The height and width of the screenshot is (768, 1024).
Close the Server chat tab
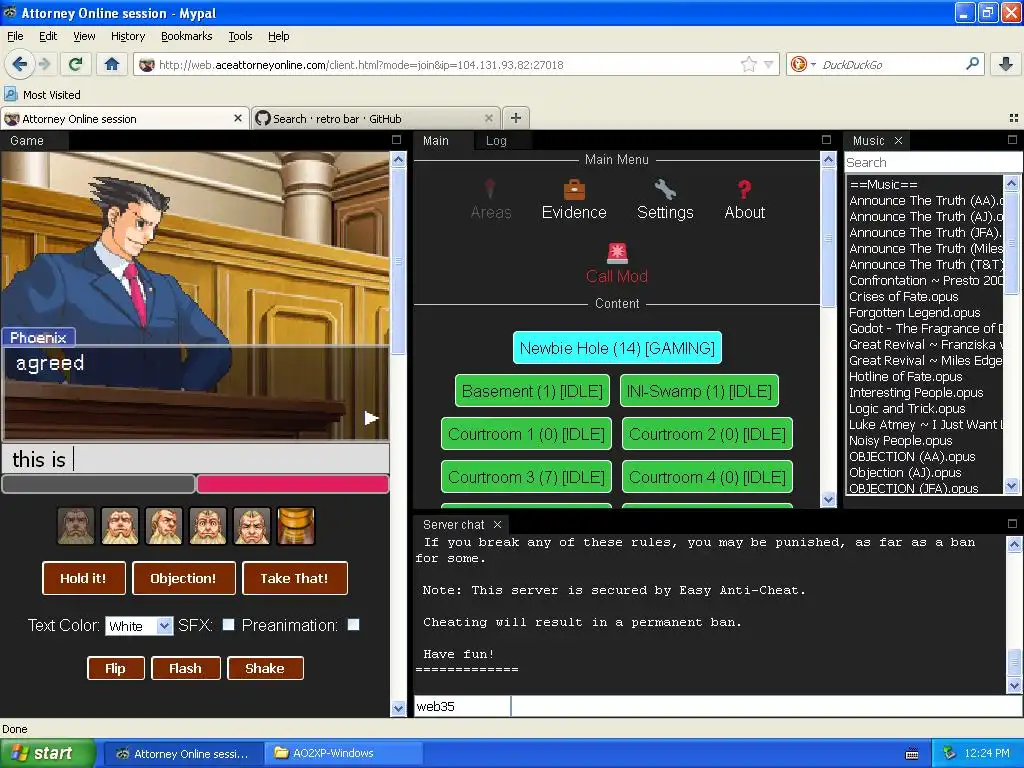pyautogui.click(x=498, y=524)
